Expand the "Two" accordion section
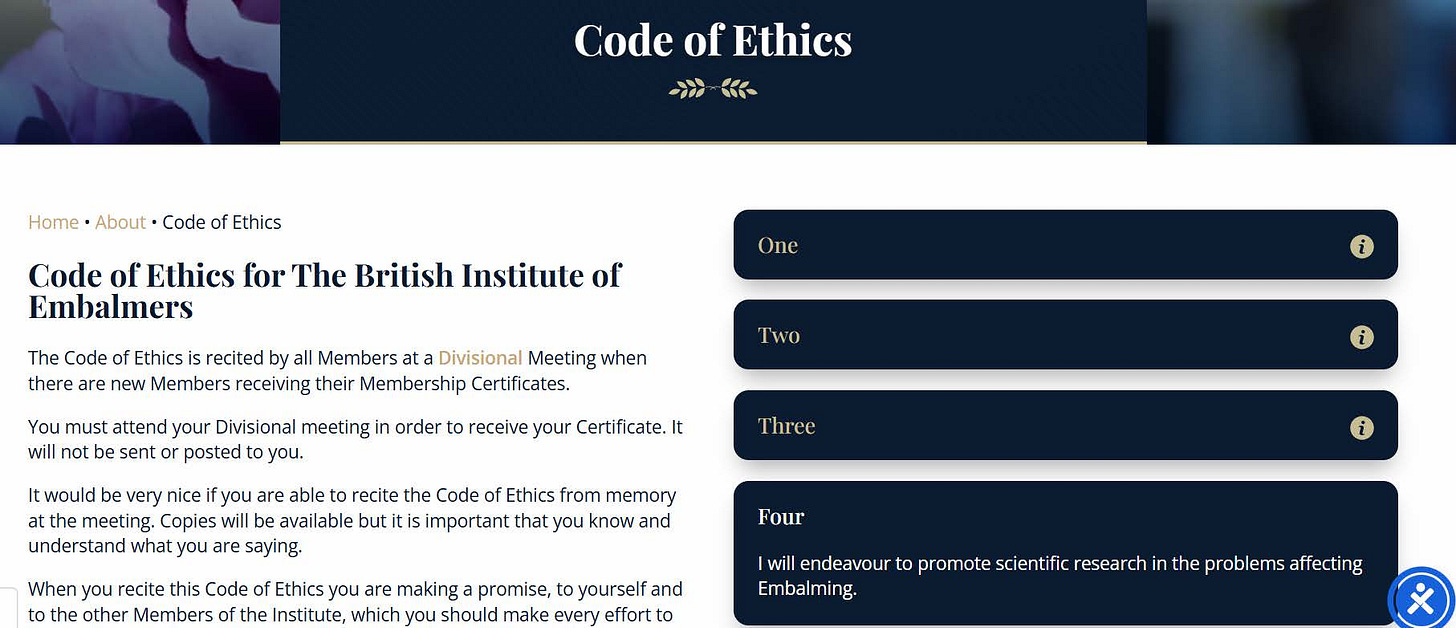Screen dimensions: 1456x628 (1065, 335)
